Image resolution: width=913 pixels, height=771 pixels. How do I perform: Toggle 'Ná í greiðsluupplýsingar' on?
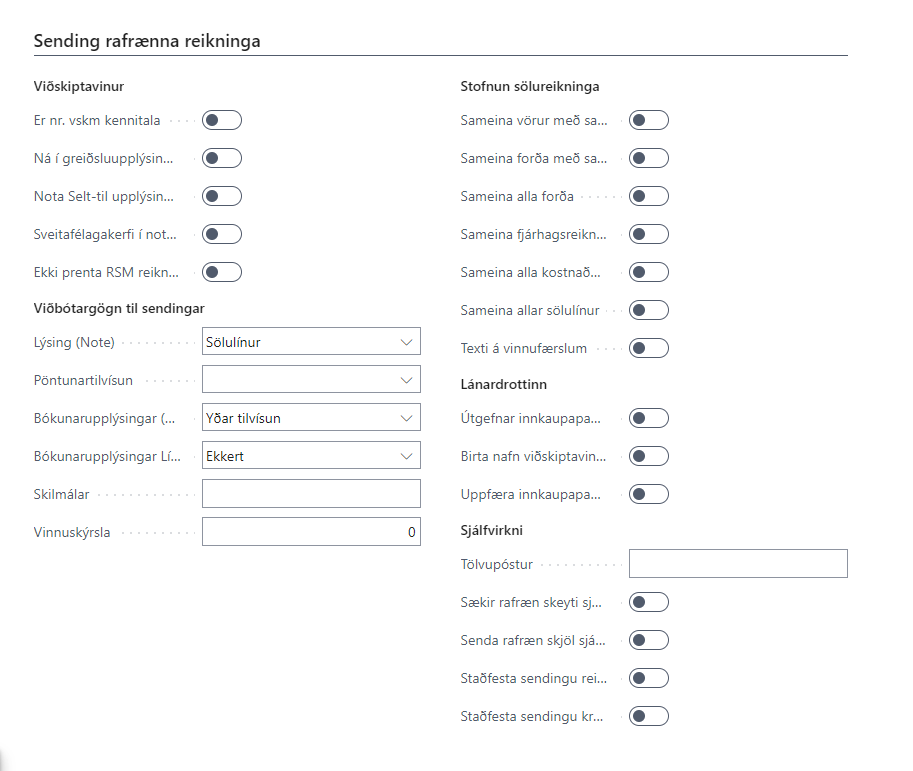click(x=221, y=157)
